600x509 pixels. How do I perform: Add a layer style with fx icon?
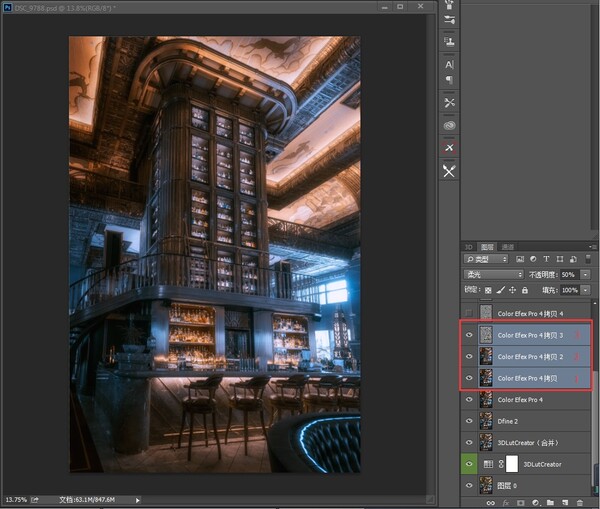click(x=505, y=503)
